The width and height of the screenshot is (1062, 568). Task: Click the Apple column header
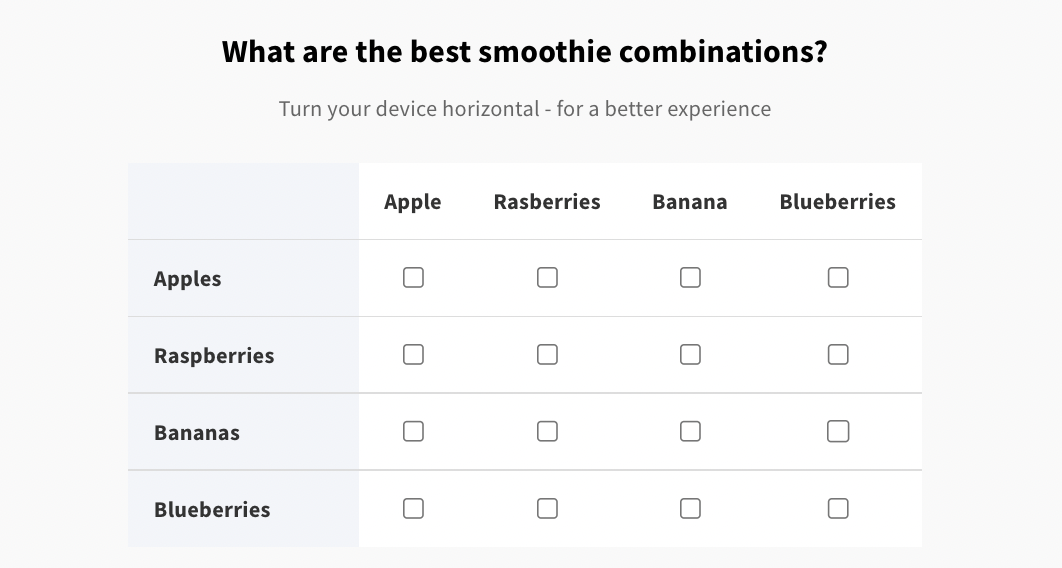(412, 202)
